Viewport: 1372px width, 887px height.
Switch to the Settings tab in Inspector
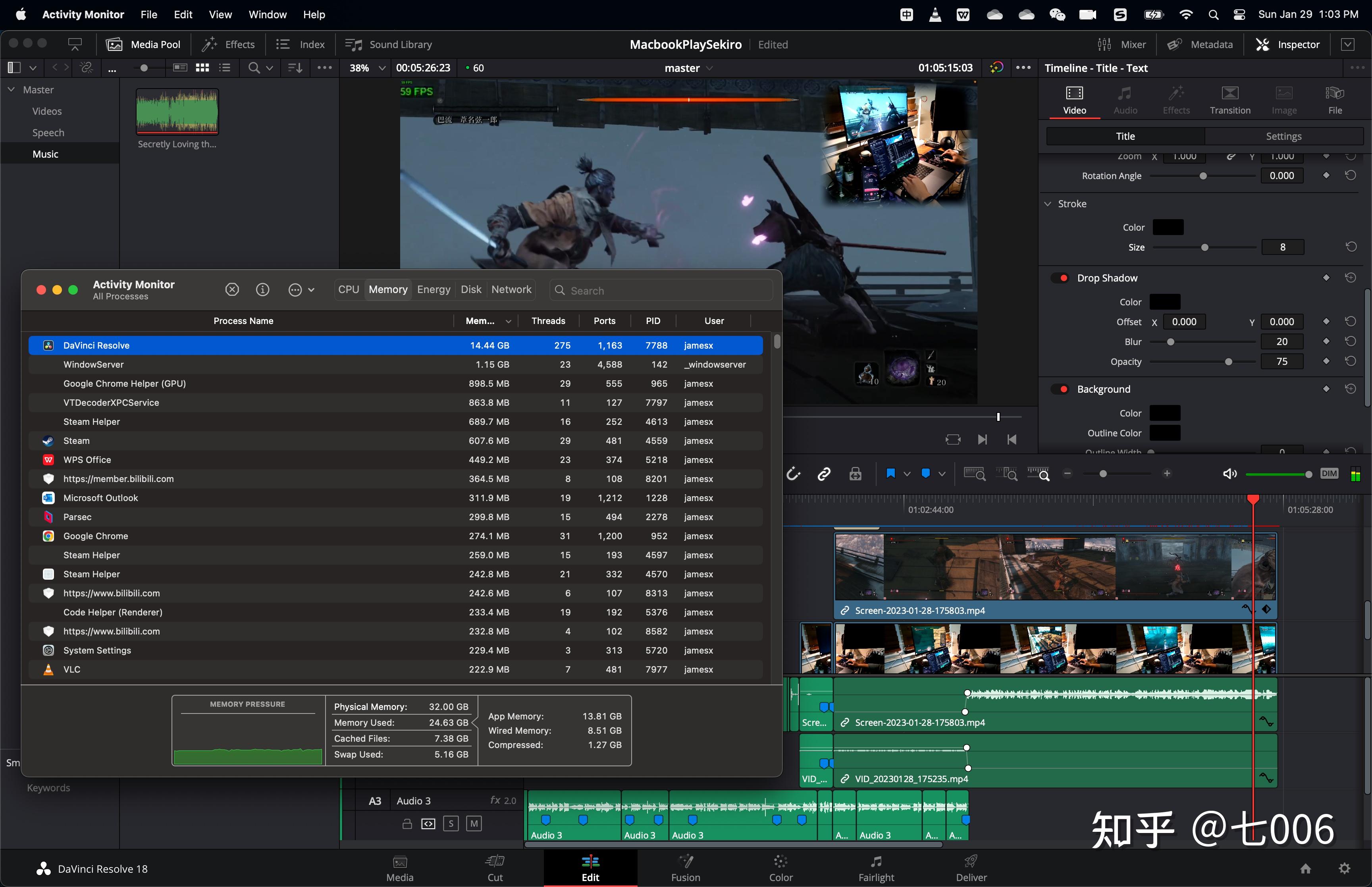(1283, 137)
